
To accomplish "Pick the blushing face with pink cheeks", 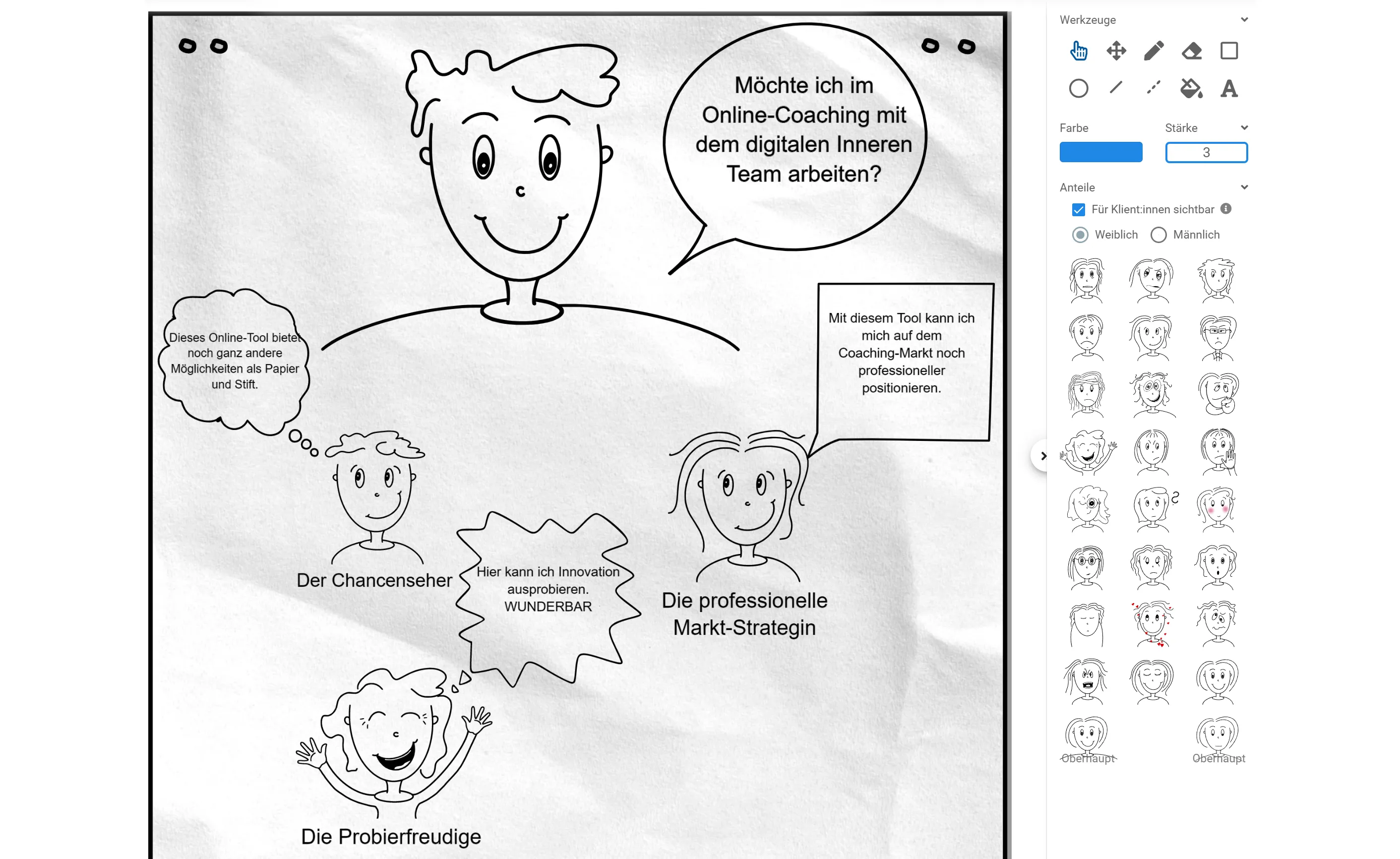I will click(1217, 510).
